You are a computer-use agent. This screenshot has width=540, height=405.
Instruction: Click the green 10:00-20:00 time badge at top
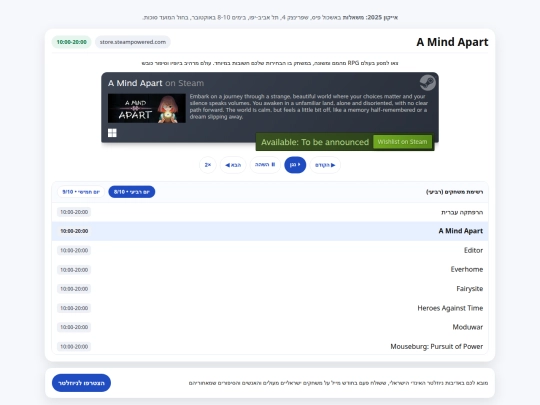pos(72,42)
